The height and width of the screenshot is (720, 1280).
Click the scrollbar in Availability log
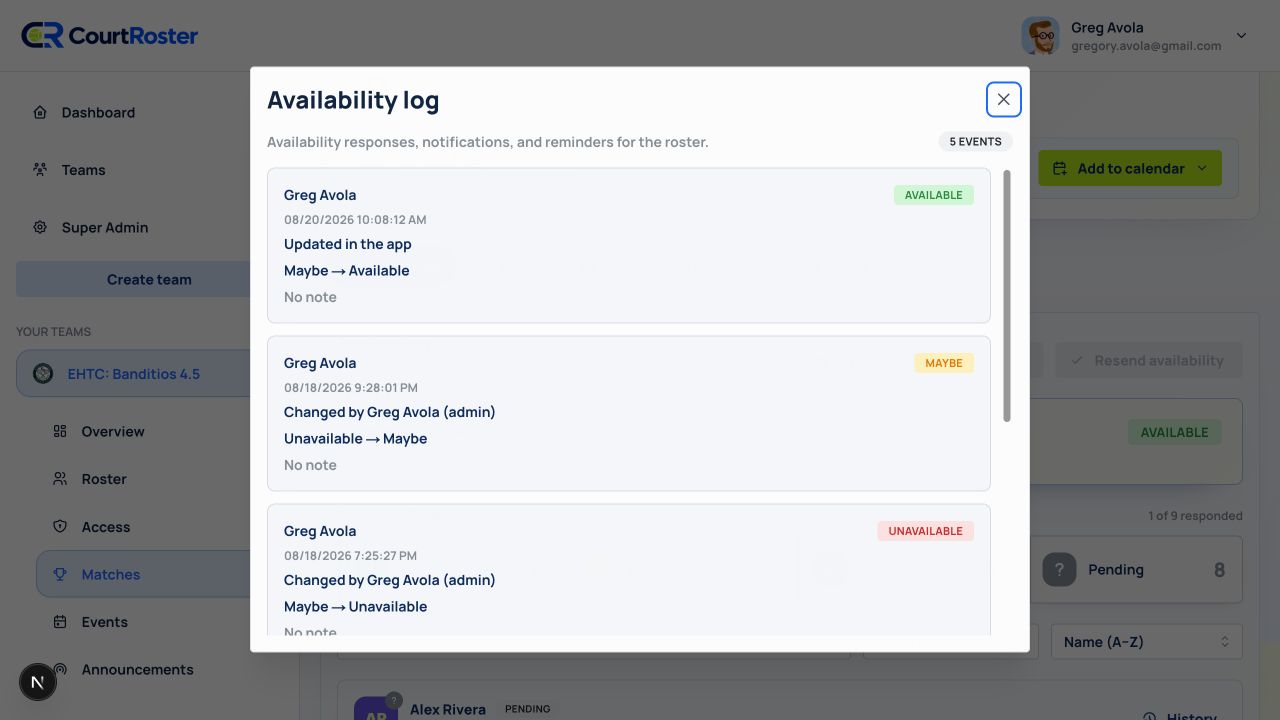click(1007, 296)
